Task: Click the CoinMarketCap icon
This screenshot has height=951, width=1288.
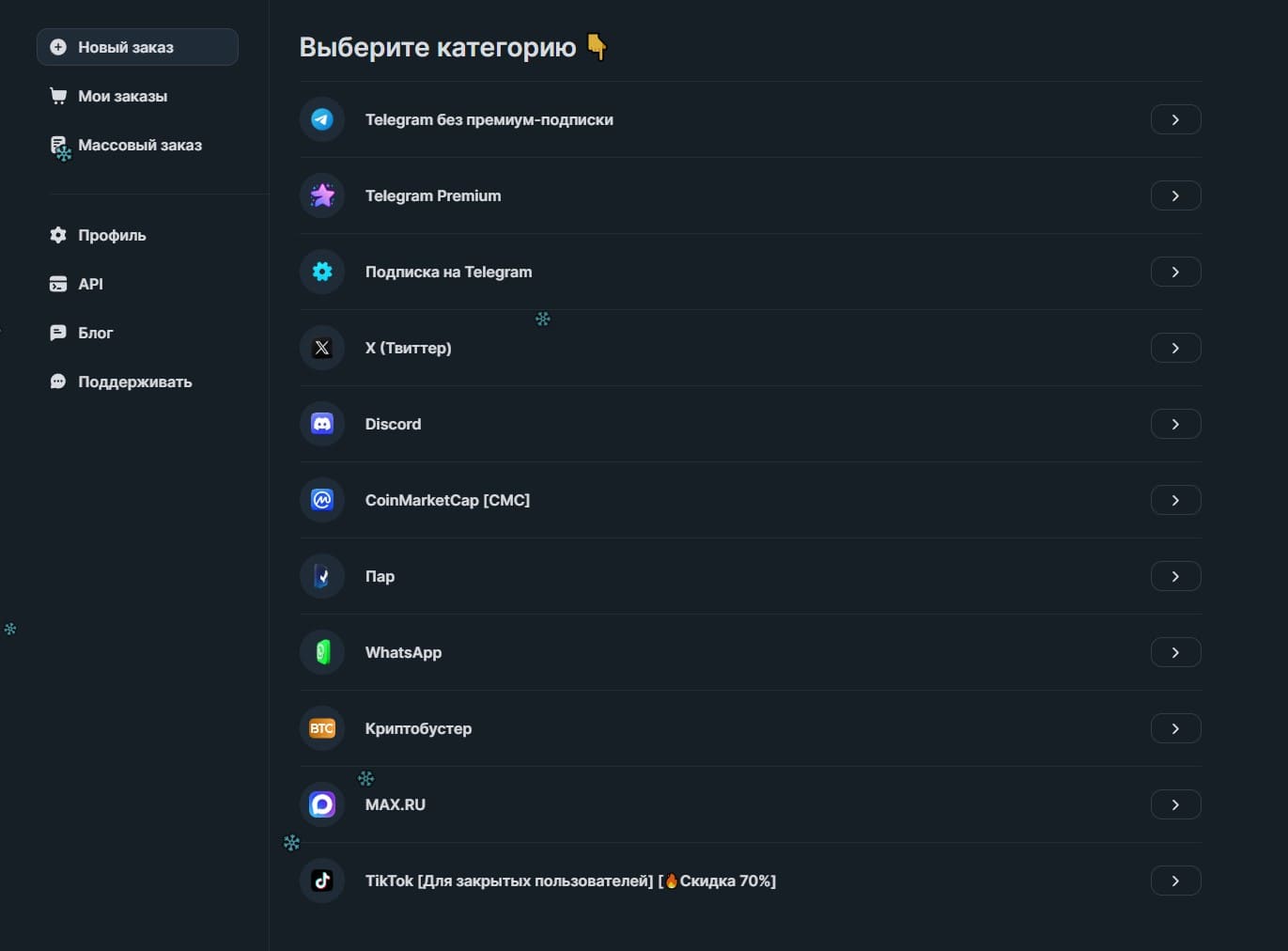Action: [321, 500]
